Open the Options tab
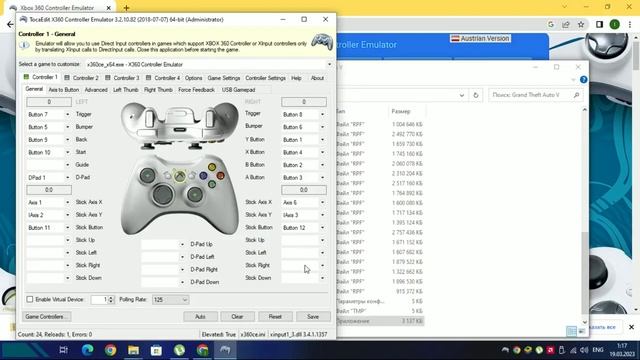Image resolution: width=640 pixels, height=360 pixels. 193,78
